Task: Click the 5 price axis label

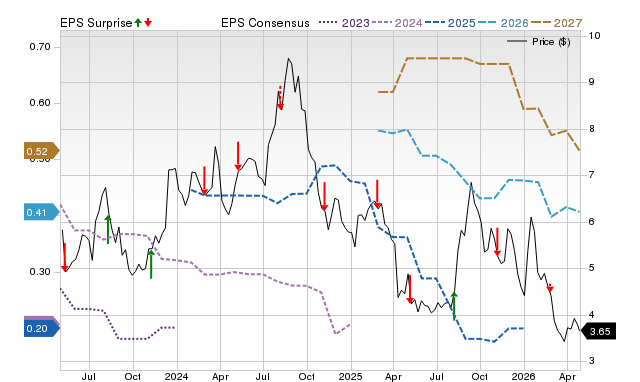Action: [x=591, y=268]
